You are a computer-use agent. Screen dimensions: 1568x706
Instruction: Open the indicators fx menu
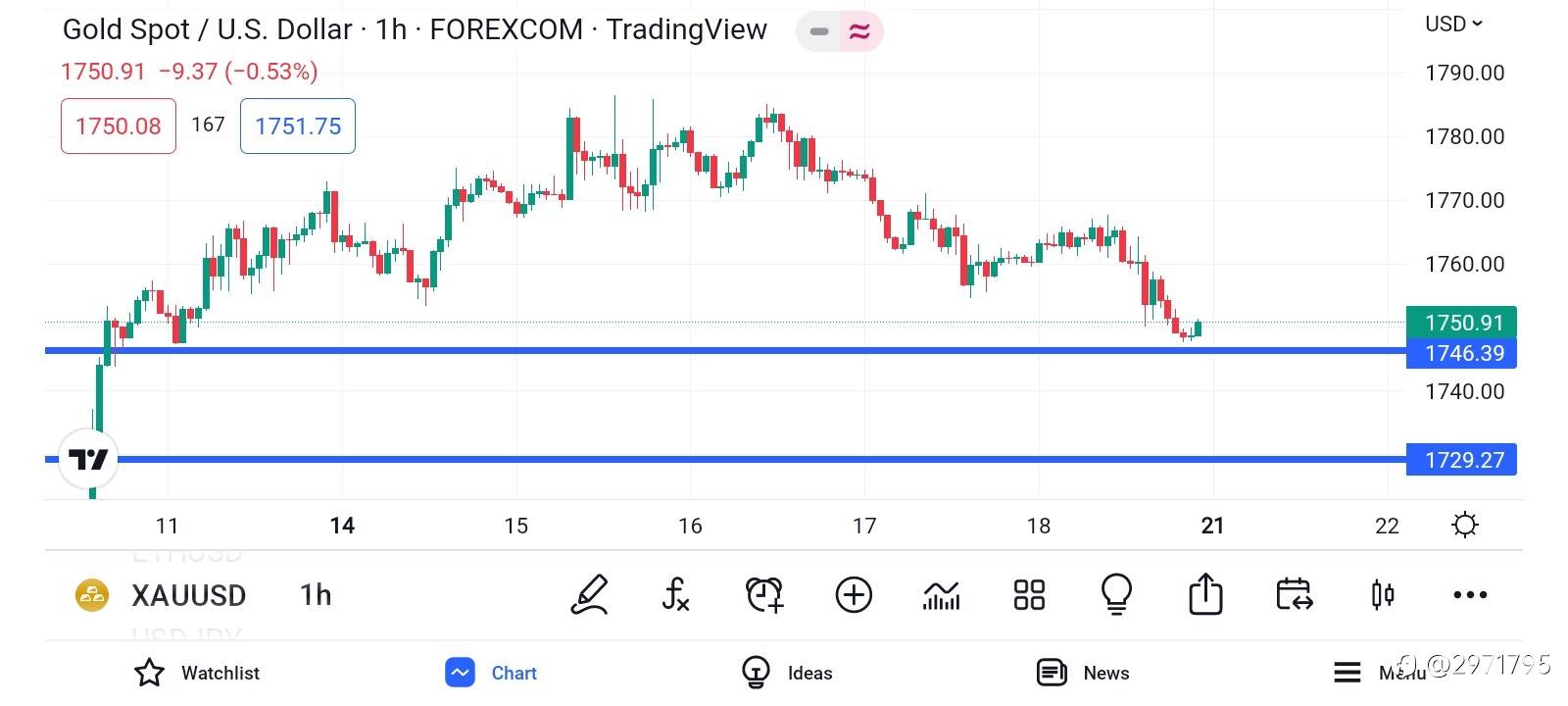pyautogui.click(x=675, y=594)
